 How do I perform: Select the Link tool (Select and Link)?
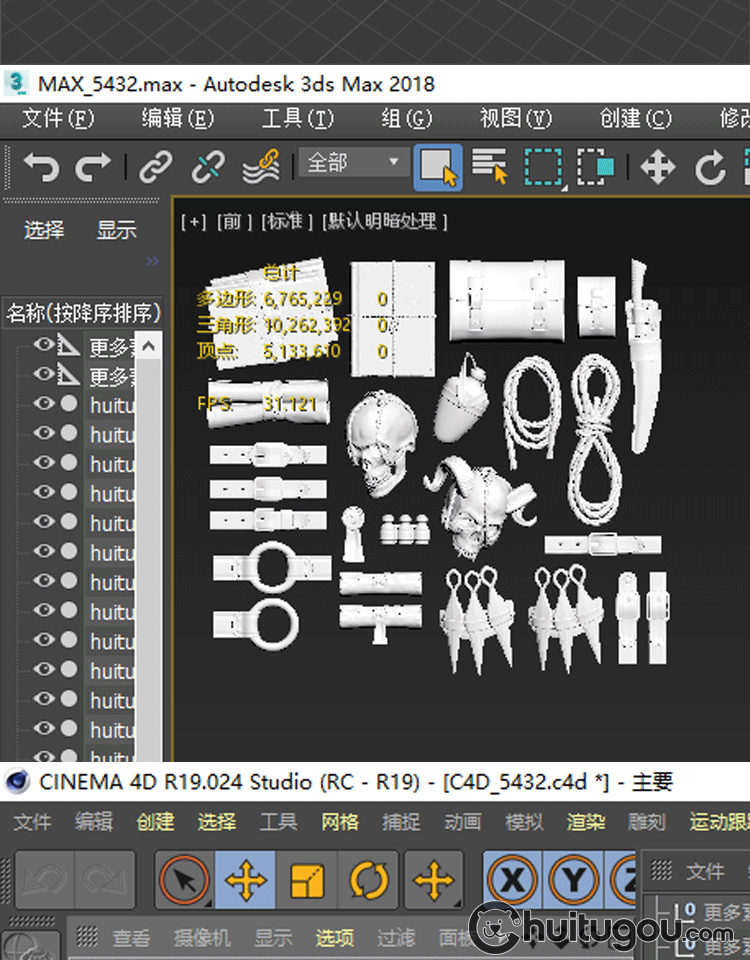tap(156, 167)
